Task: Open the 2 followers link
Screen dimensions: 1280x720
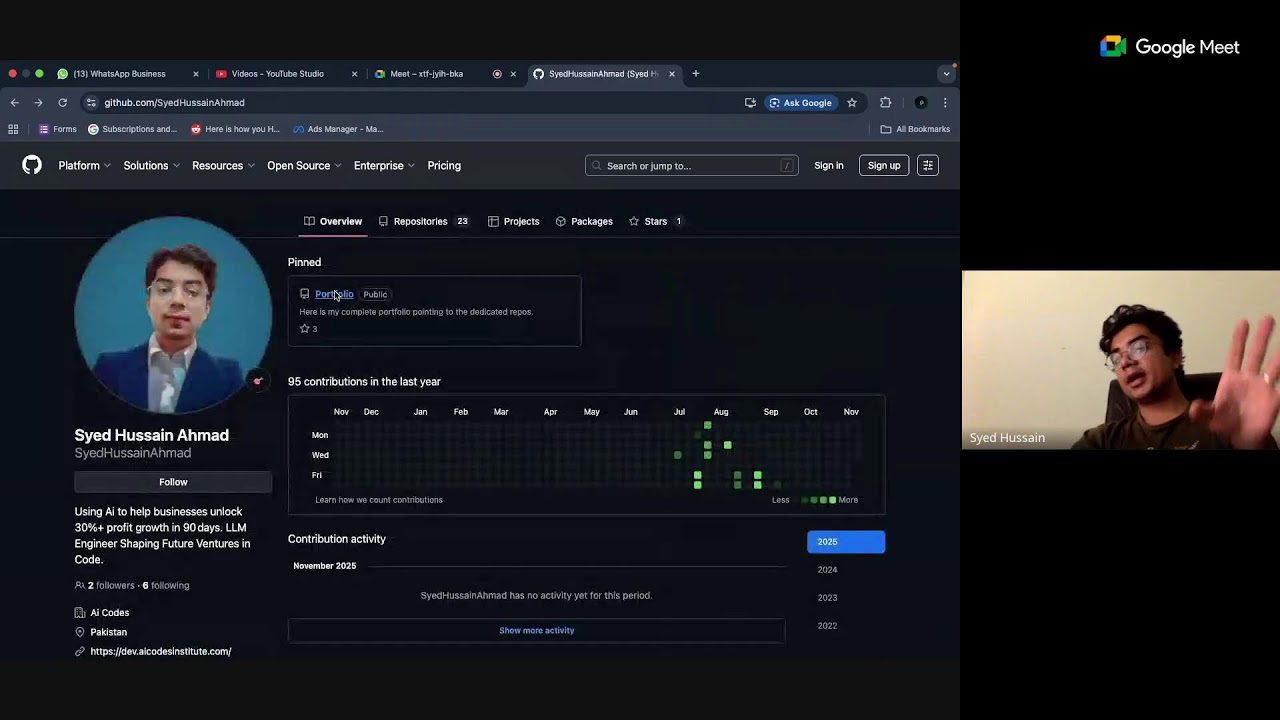Action: point(105,585)
